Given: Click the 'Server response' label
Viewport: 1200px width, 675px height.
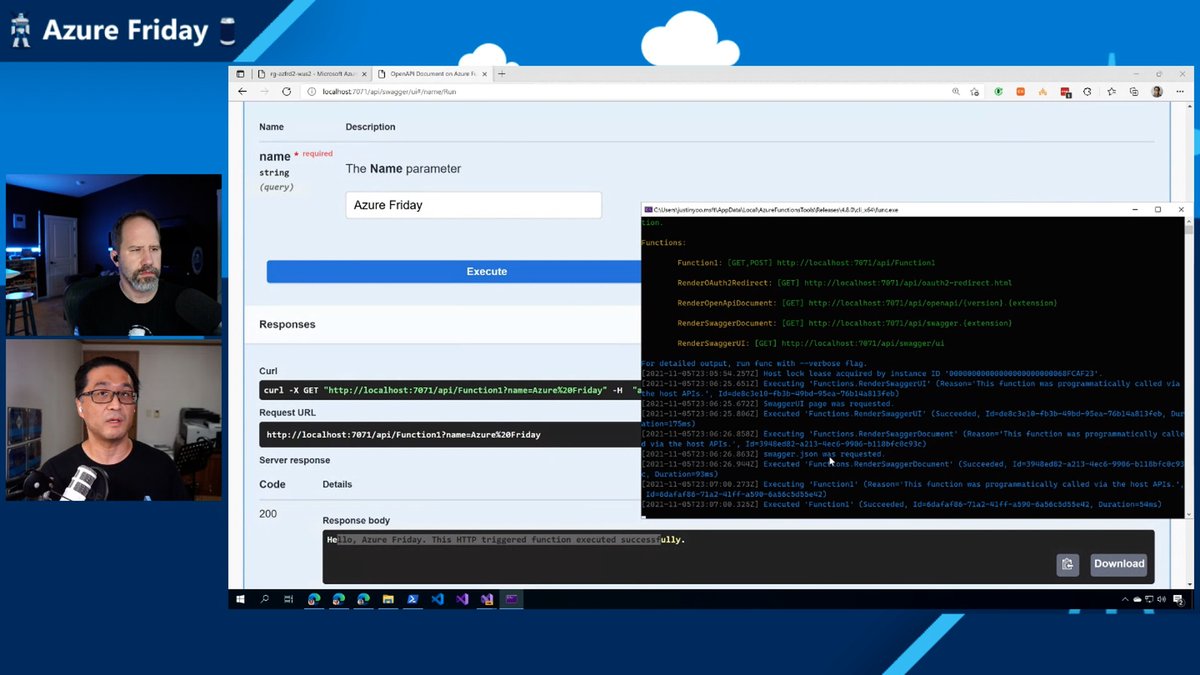Looking at the screenshot, I should [294, 460].
